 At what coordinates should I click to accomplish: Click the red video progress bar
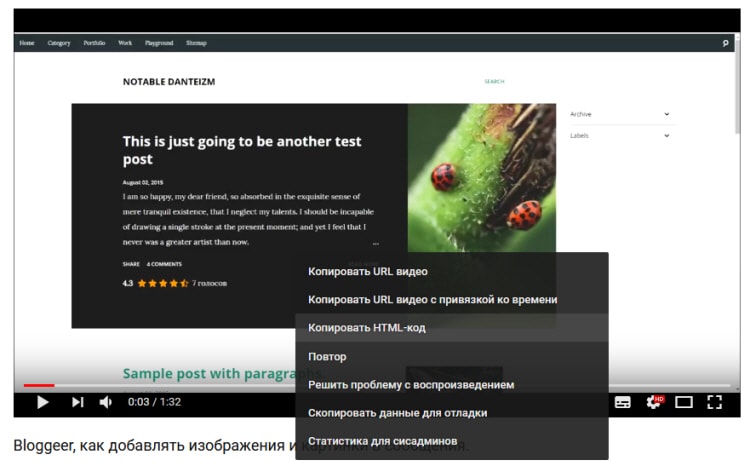pos(39,385)
